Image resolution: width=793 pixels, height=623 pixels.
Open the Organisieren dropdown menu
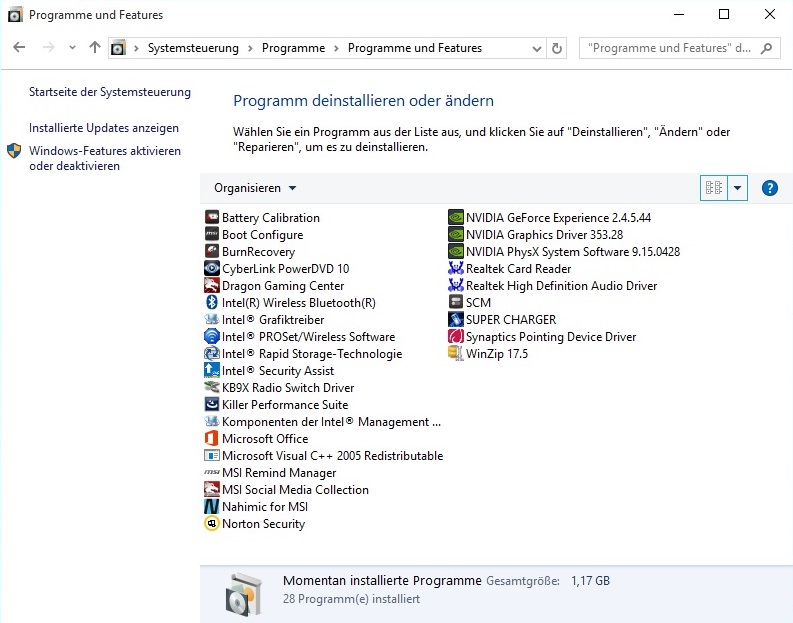255,188
